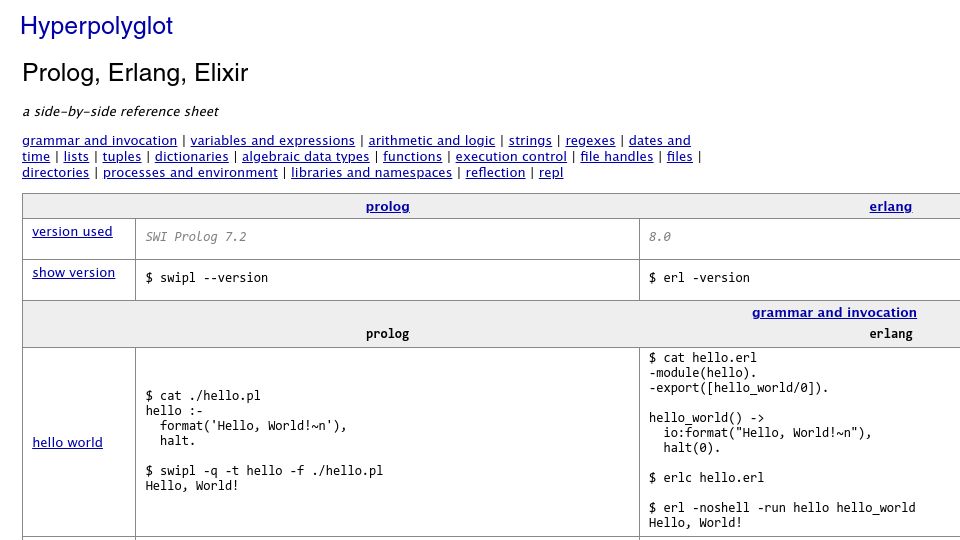Click the prolog column header link

click(388, 207)
